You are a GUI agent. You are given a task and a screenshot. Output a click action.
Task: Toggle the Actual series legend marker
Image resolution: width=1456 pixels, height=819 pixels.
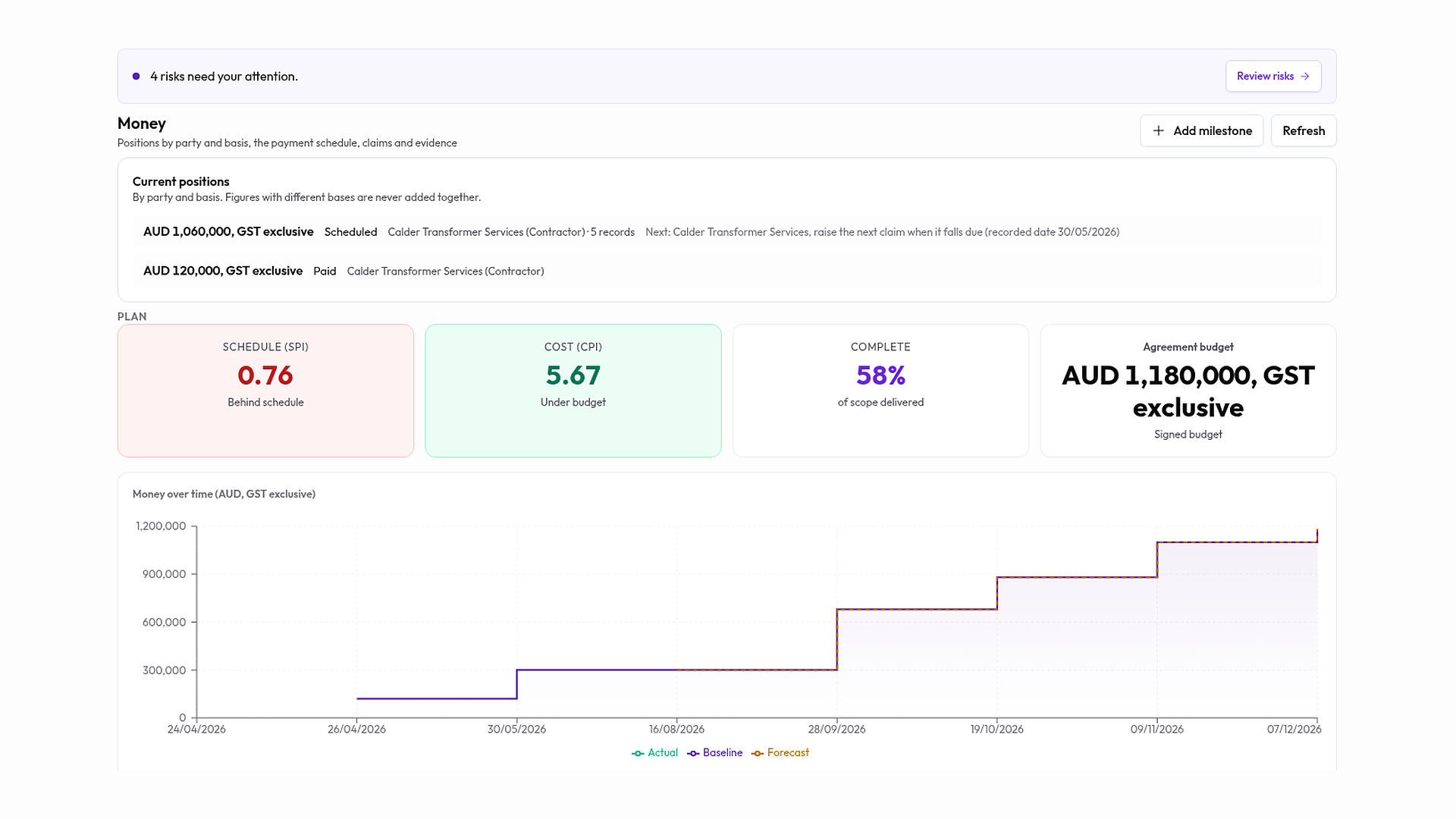coord(638,753)
